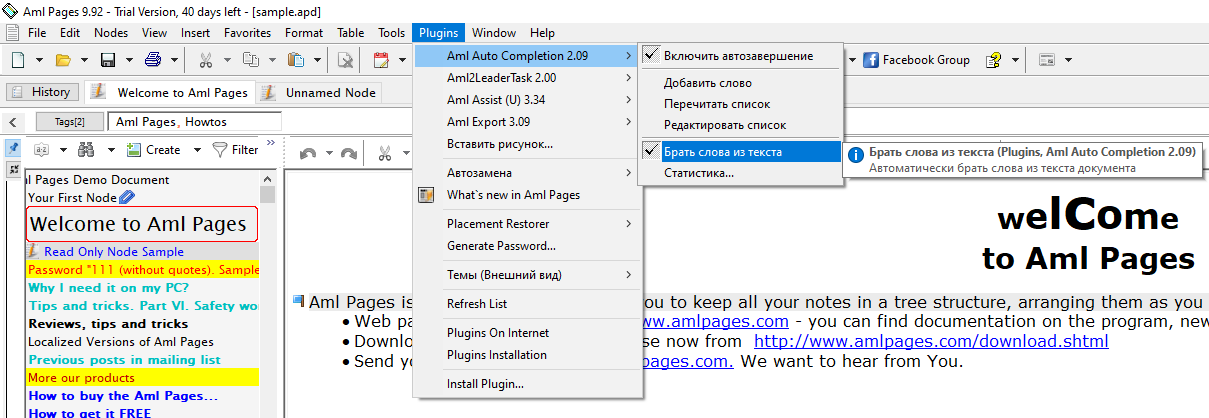
Task: Open the New document dropdown arrow
Action: pyautogui.click(x=39, y=60)
